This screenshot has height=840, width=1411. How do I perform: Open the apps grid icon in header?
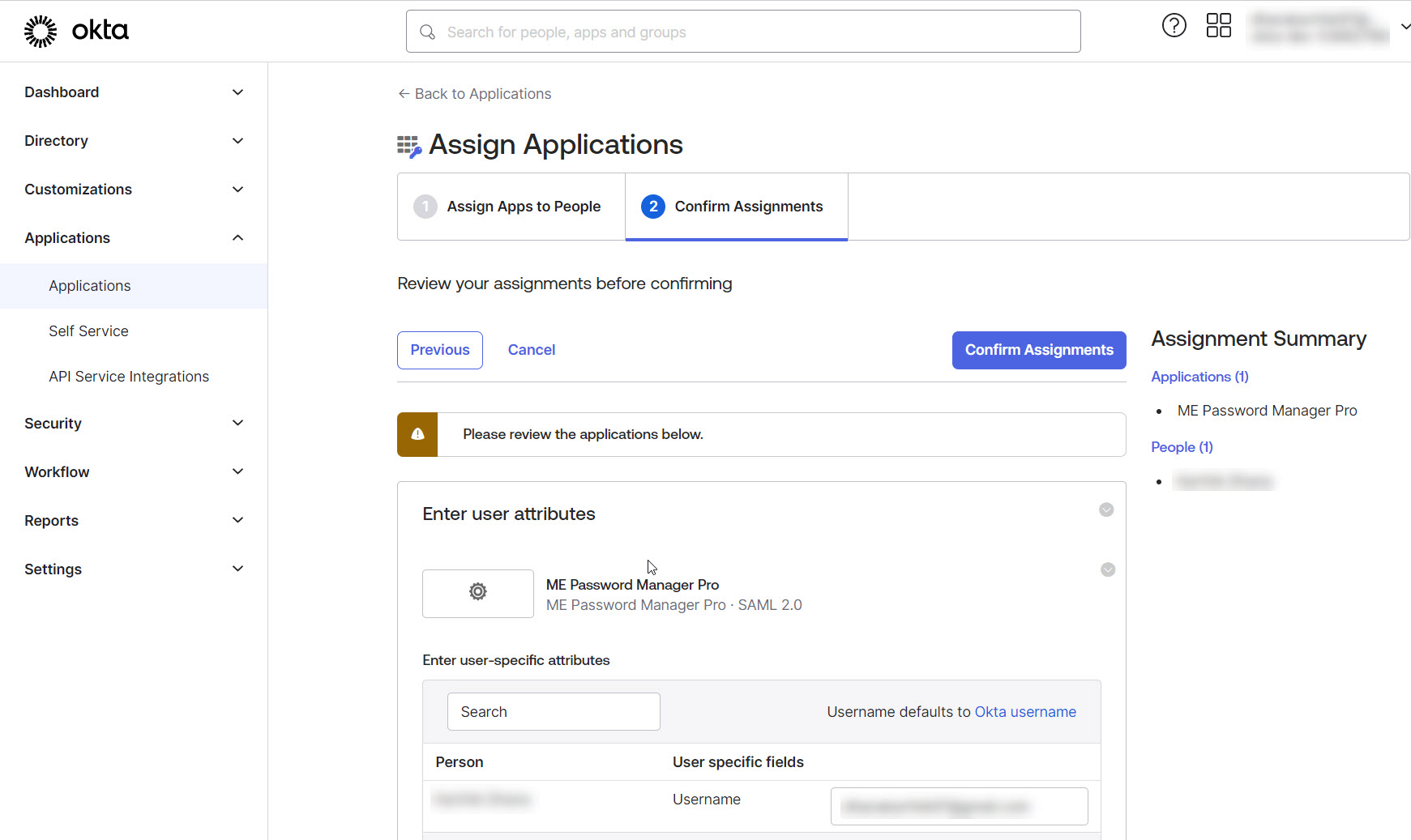pyautogui.click(x=1218, y=26)
